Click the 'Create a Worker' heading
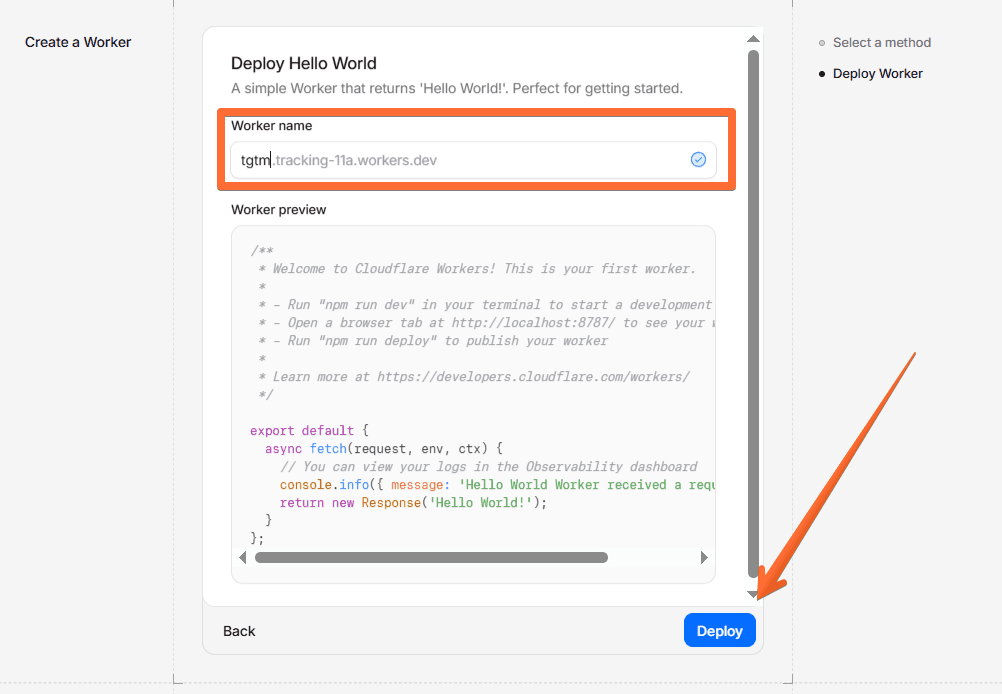The height and width of the screenshot is (694, 1002). point(78,42)
